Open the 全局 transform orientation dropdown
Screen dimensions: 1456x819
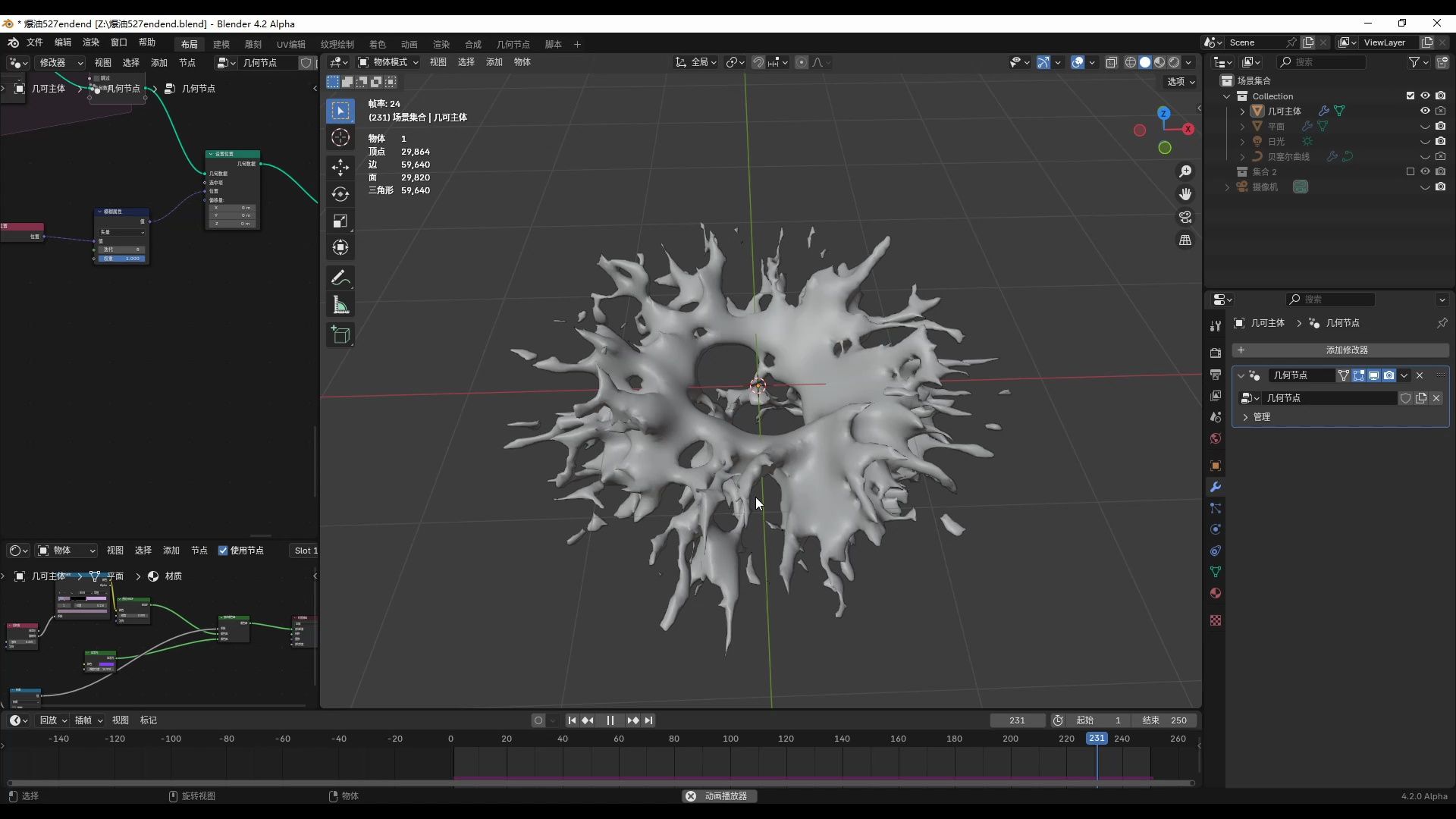695,62
